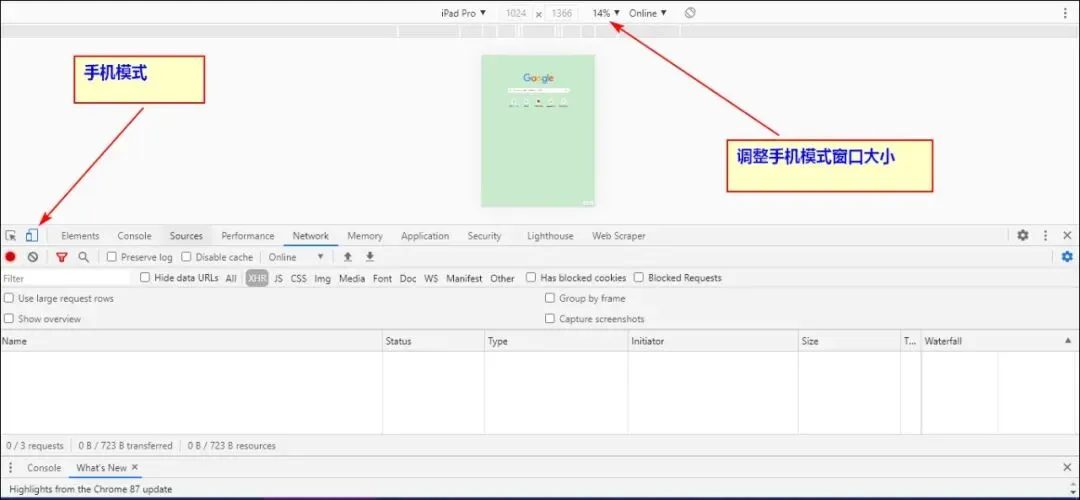
Task: Open device toolbar Online throttling dropdown
Action: coord(647,13)
